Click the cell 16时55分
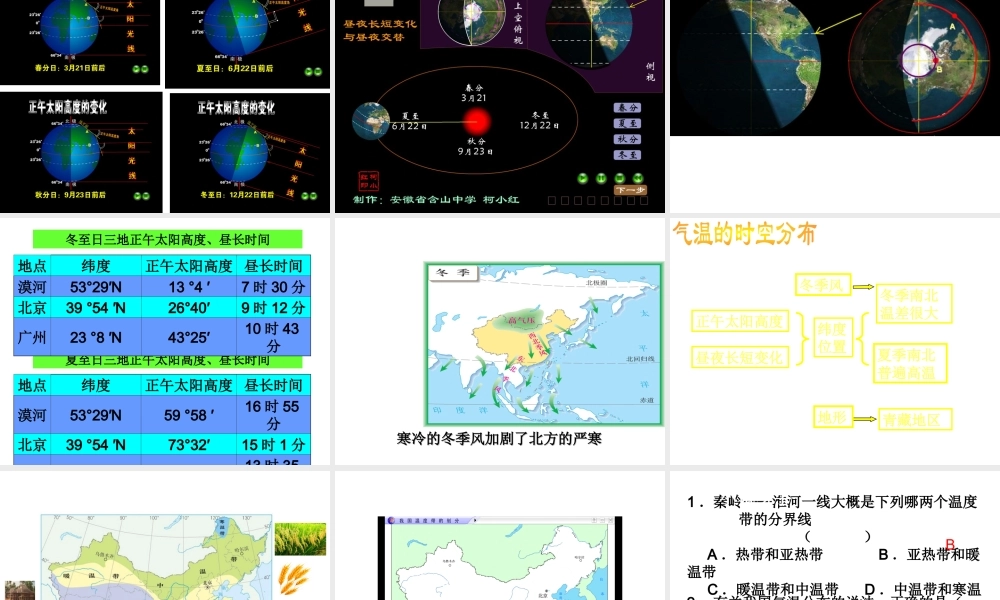Screen dimensions: 1000x600 pos(273,415)
